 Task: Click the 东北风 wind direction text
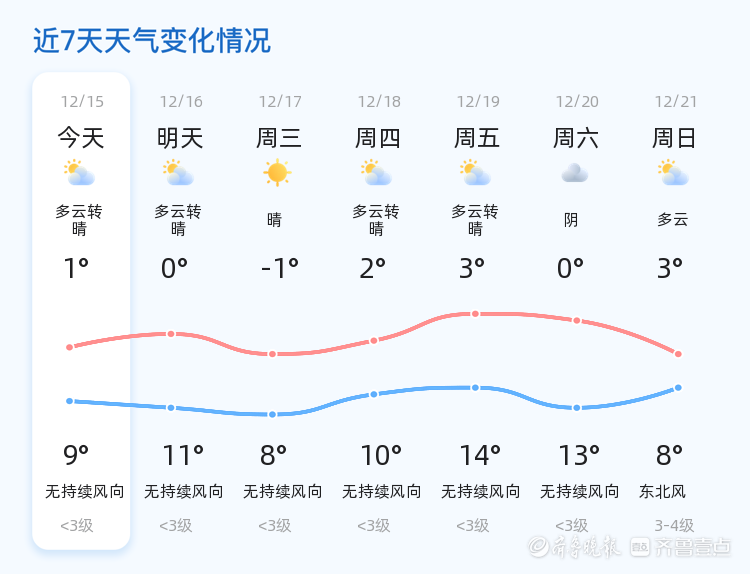coord(665,492)
